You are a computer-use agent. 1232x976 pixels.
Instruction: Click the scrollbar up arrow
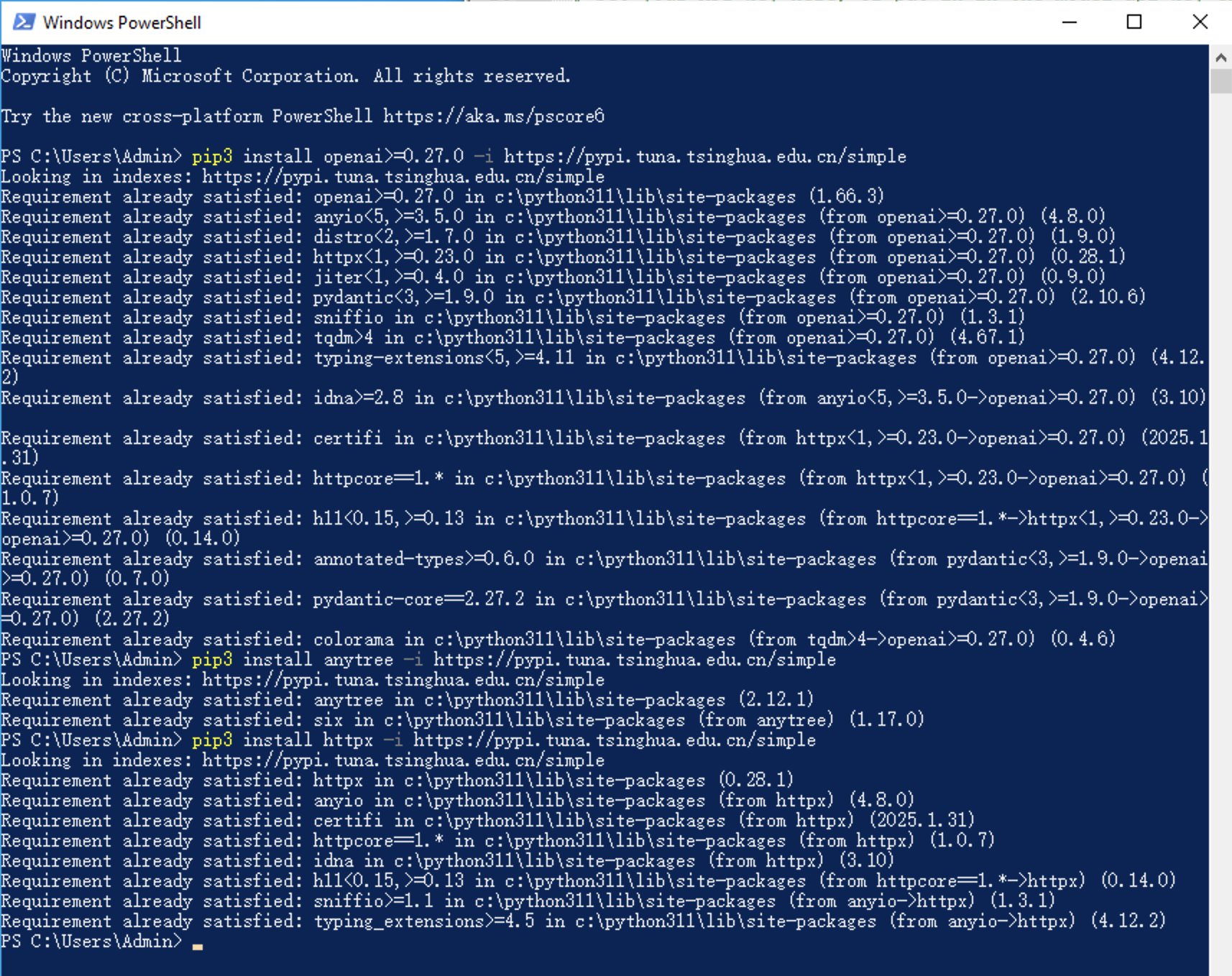coord(1220,57)
